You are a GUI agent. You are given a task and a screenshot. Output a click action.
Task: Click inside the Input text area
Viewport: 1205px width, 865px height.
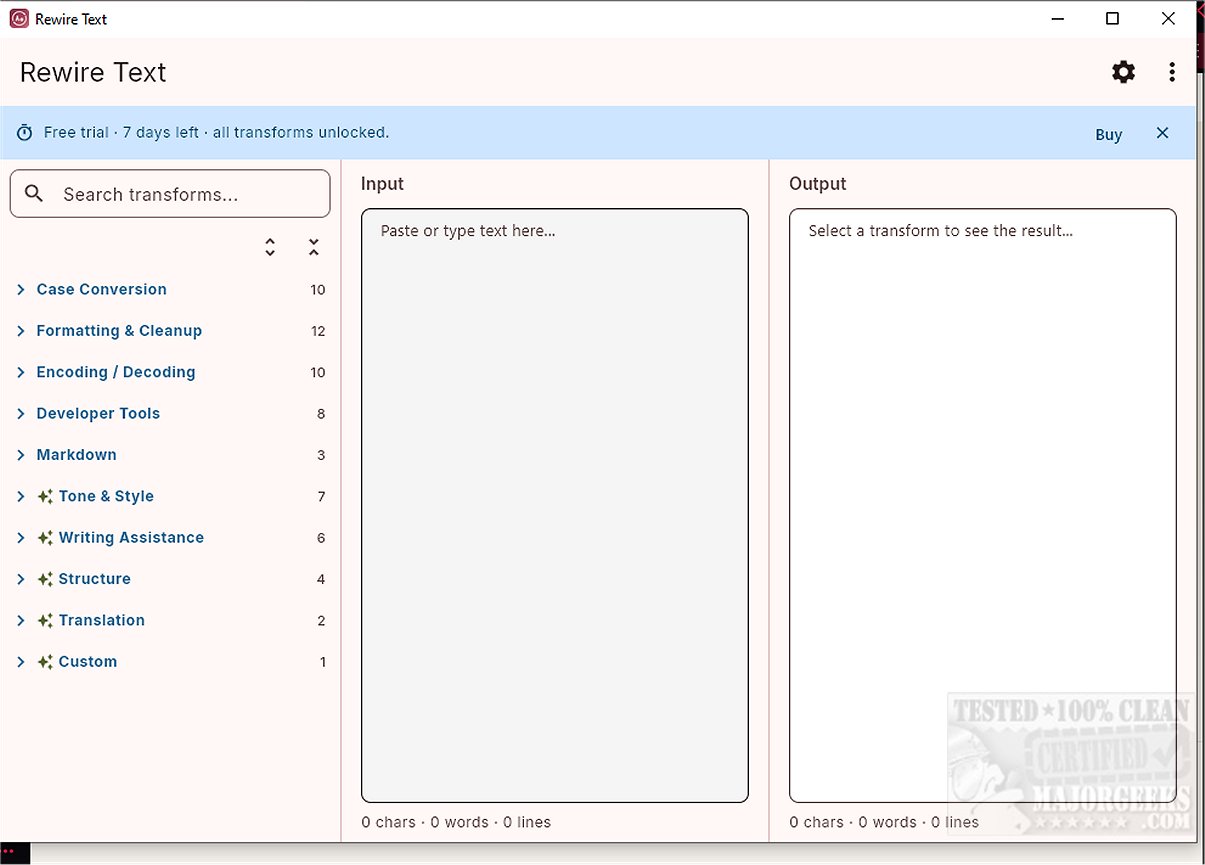coord(555,505)
